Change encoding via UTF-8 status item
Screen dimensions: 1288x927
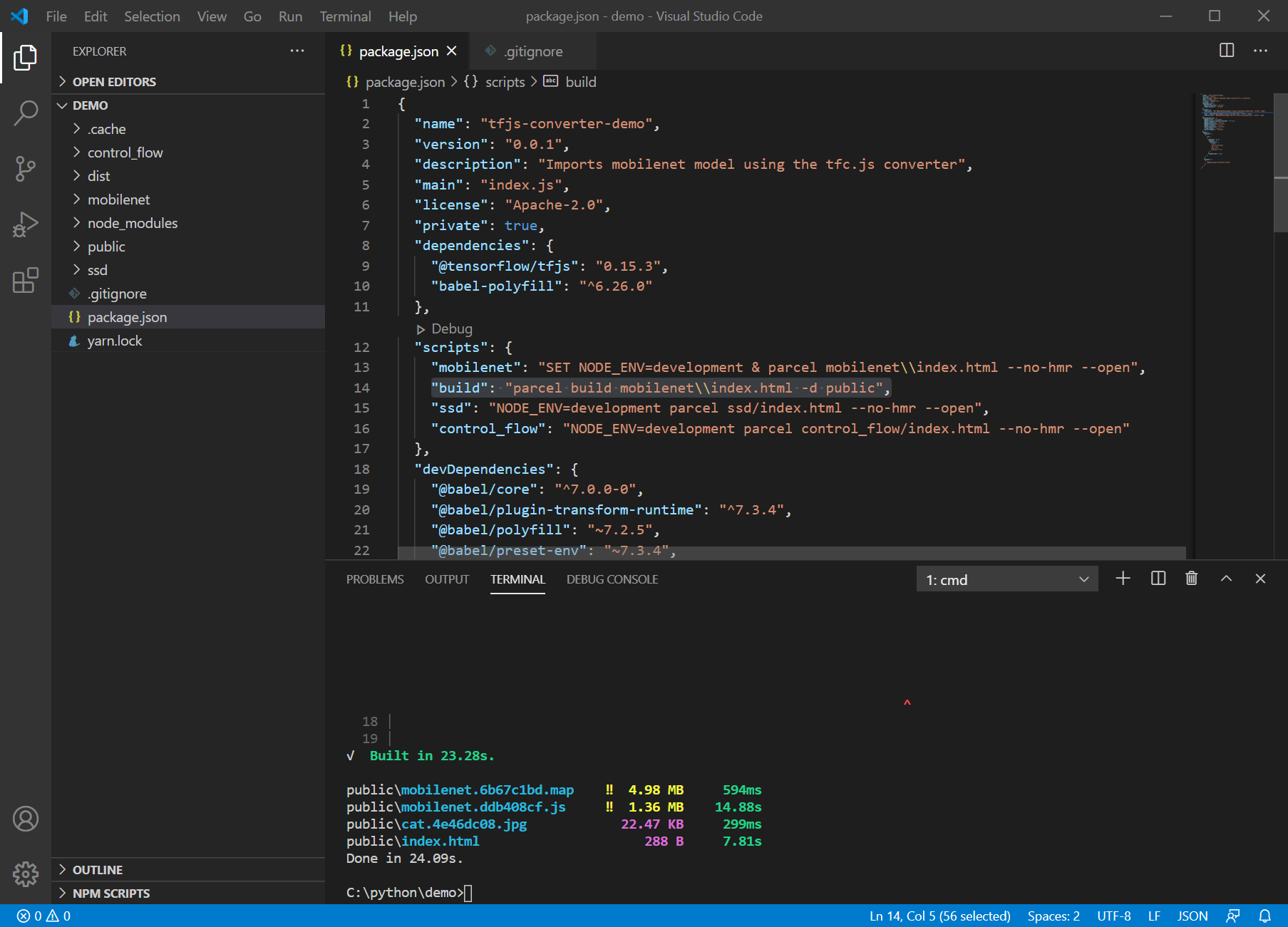(1114, 916)
